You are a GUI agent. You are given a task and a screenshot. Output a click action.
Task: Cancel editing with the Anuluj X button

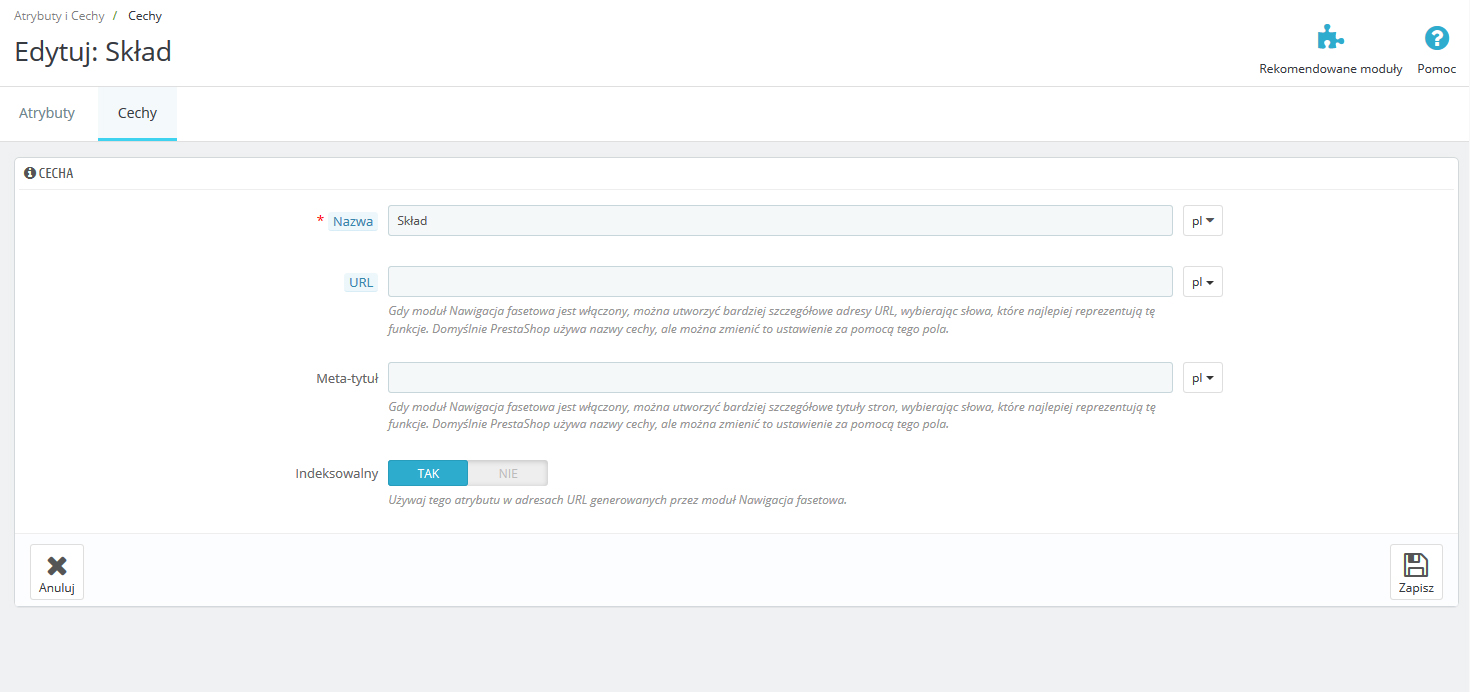tap(57, 571)
